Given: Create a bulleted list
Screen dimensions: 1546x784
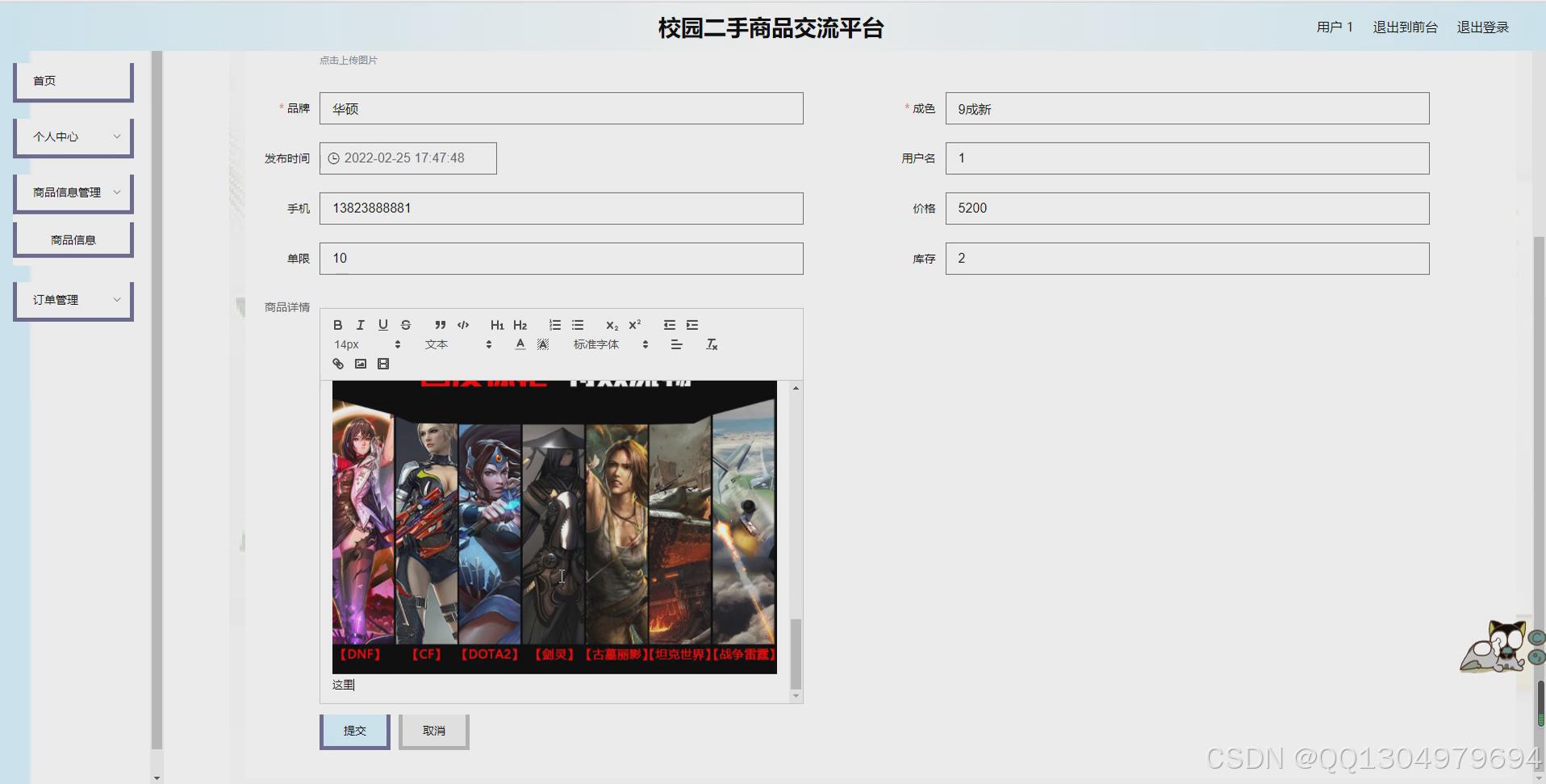Looking at the screenshot, I should point(577,325).
